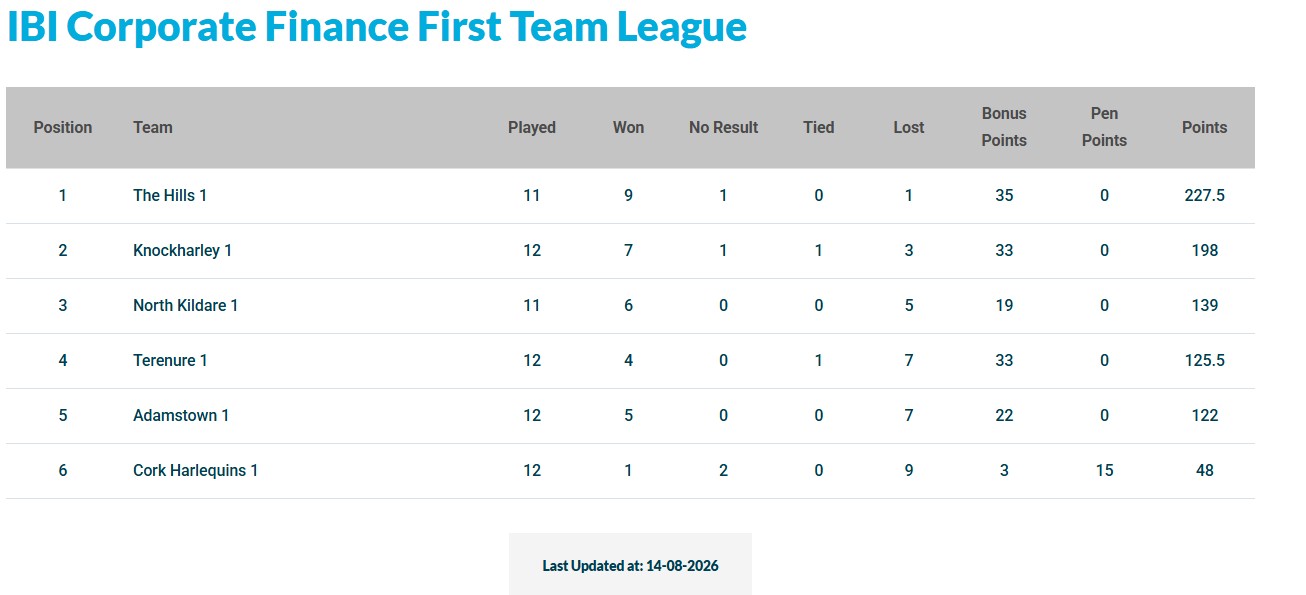Open The Hills 1 team entry

point(170,195)
